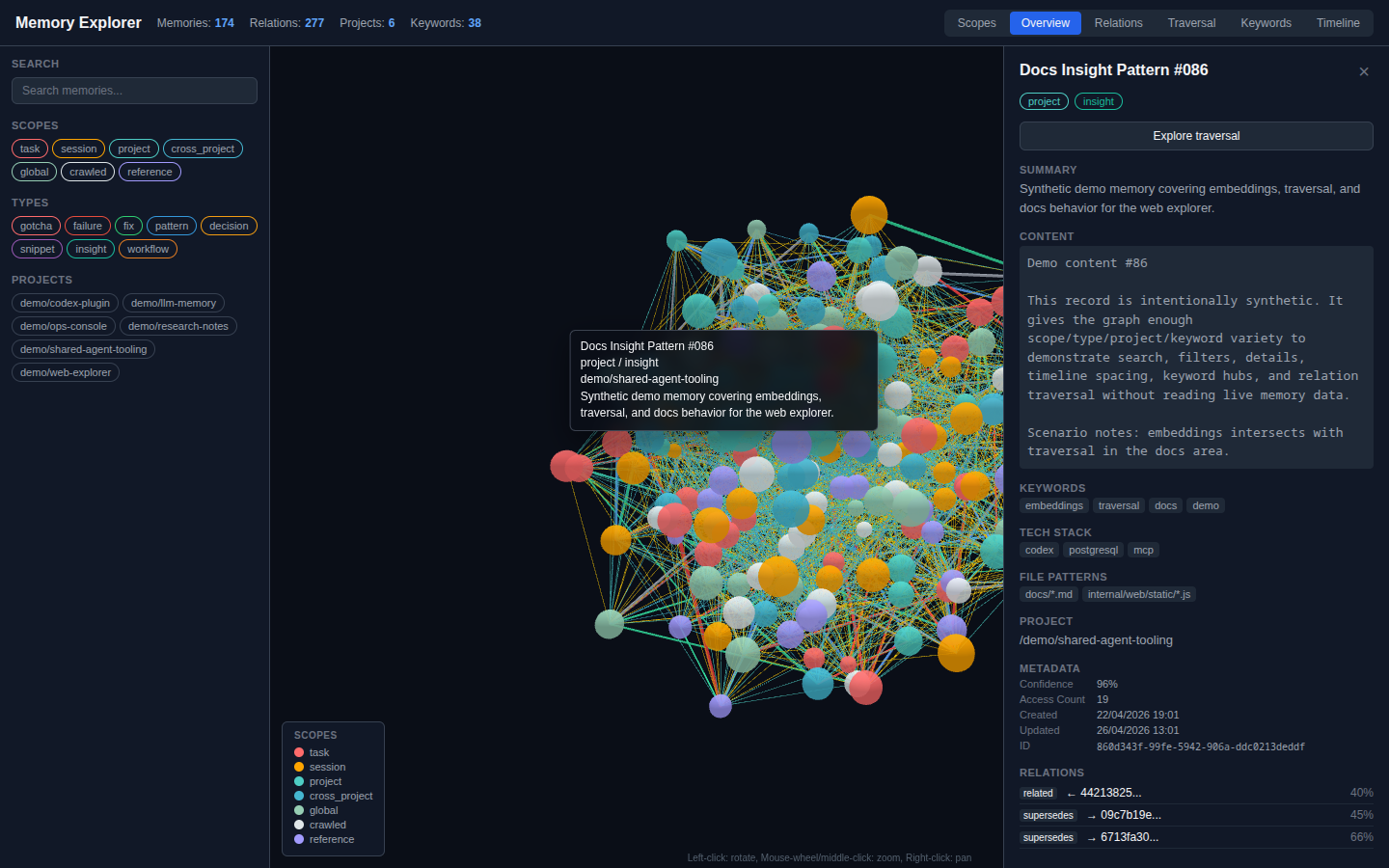Toggle the workflow type filter
Image resolution: width=1389 pixels, height=868 pixels.
[148, 249]
